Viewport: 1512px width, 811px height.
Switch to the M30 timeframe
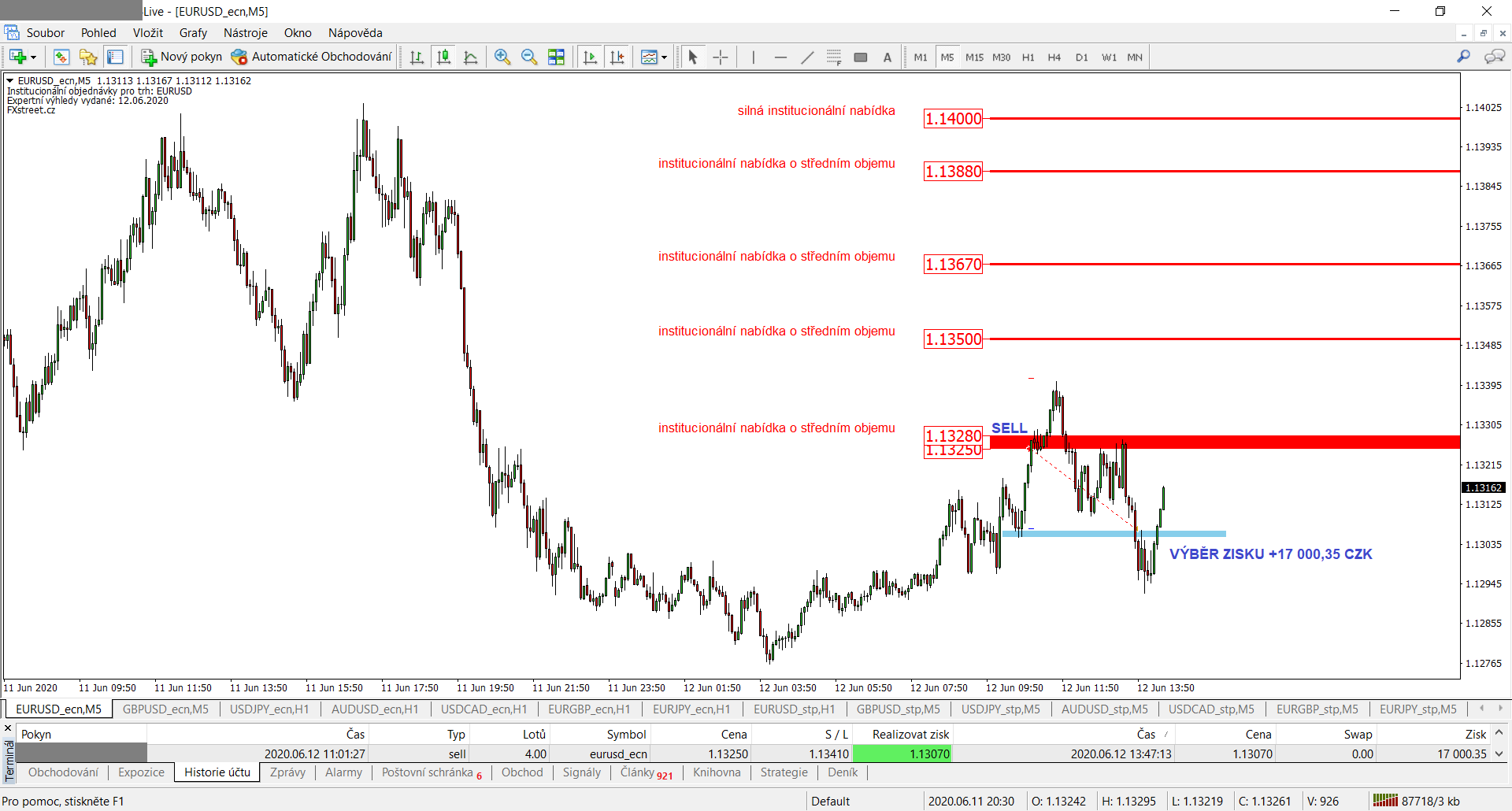point(1001,57)
